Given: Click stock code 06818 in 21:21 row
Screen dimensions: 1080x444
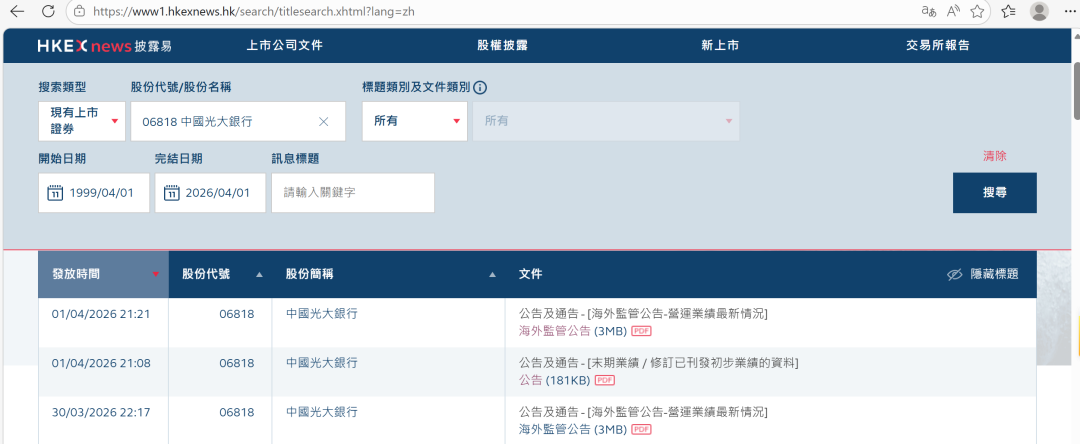Looking at the screenshot, I should pos(236,314).
